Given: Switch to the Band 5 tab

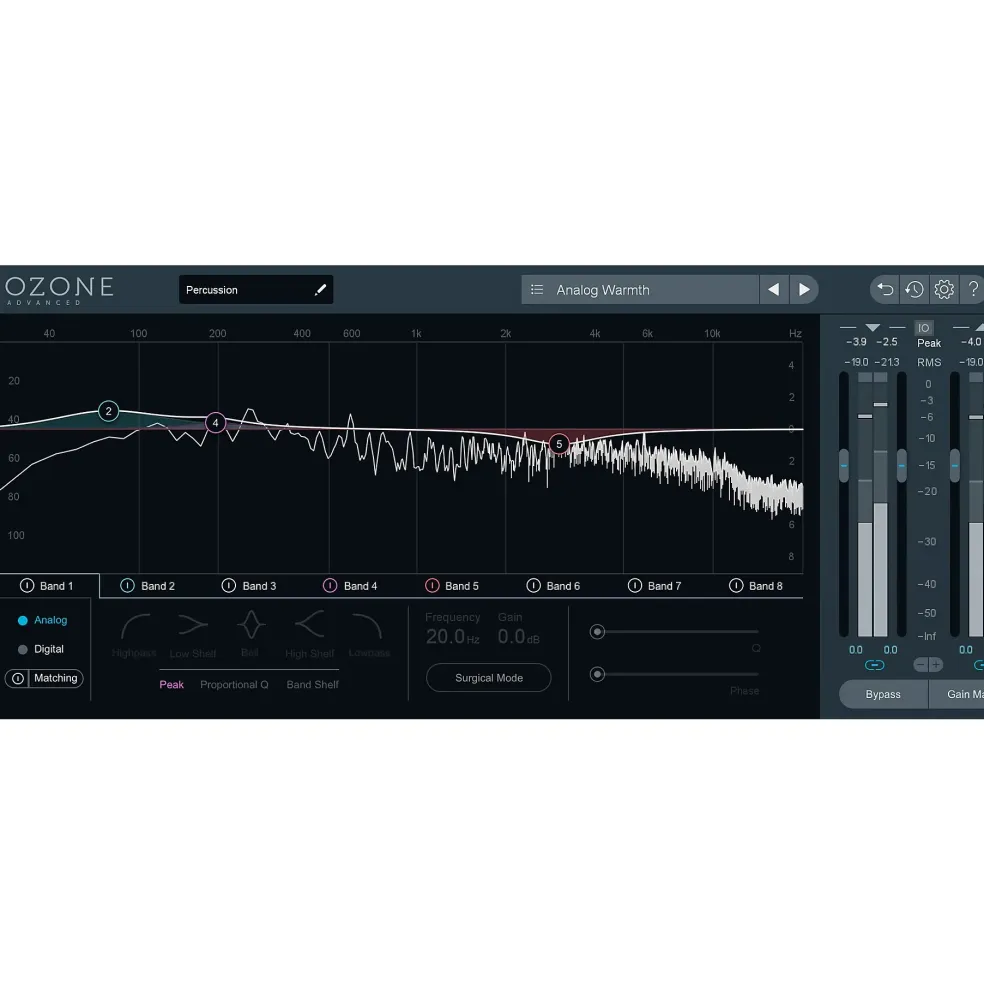Looking at the screenshot, I should tap(462, 586).
